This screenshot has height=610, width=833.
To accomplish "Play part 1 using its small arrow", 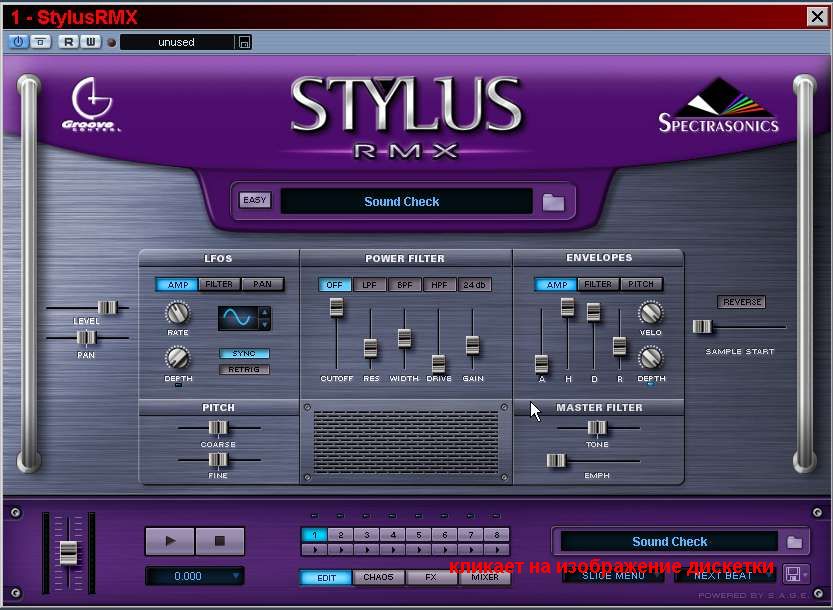I will coord(314,549).
